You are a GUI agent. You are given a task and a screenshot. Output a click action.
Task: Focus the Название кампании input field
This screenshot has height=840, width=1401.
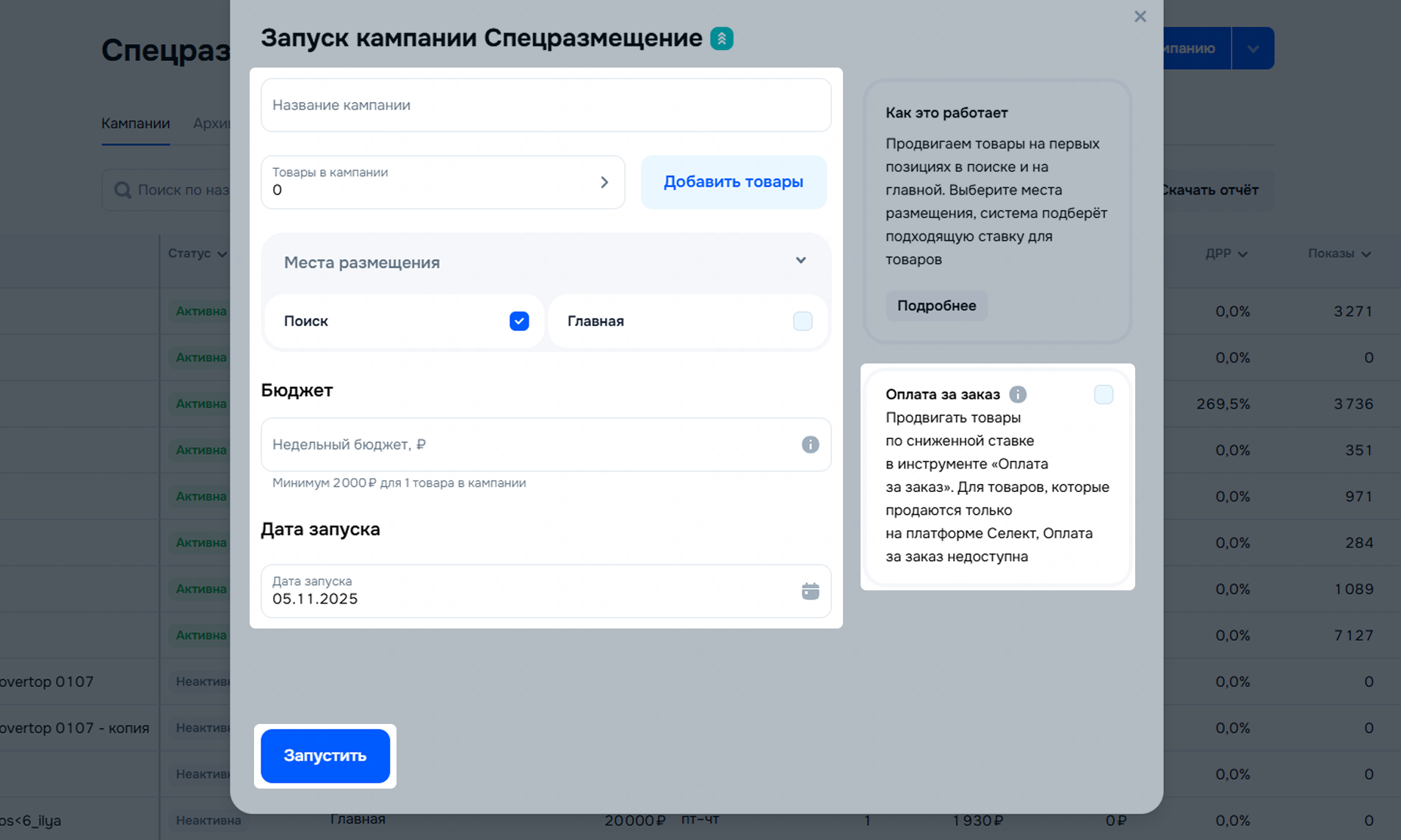pos(546,105)
